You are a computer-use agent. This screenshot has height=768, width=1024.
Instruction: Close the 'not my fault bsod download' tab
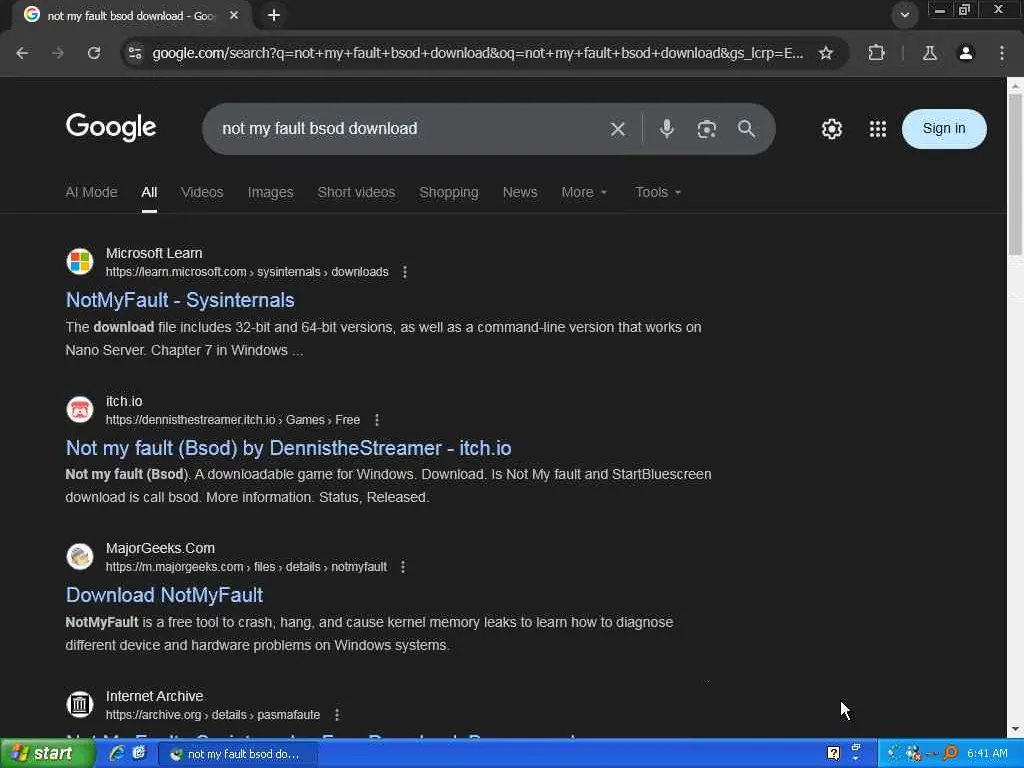pos(234,15)
